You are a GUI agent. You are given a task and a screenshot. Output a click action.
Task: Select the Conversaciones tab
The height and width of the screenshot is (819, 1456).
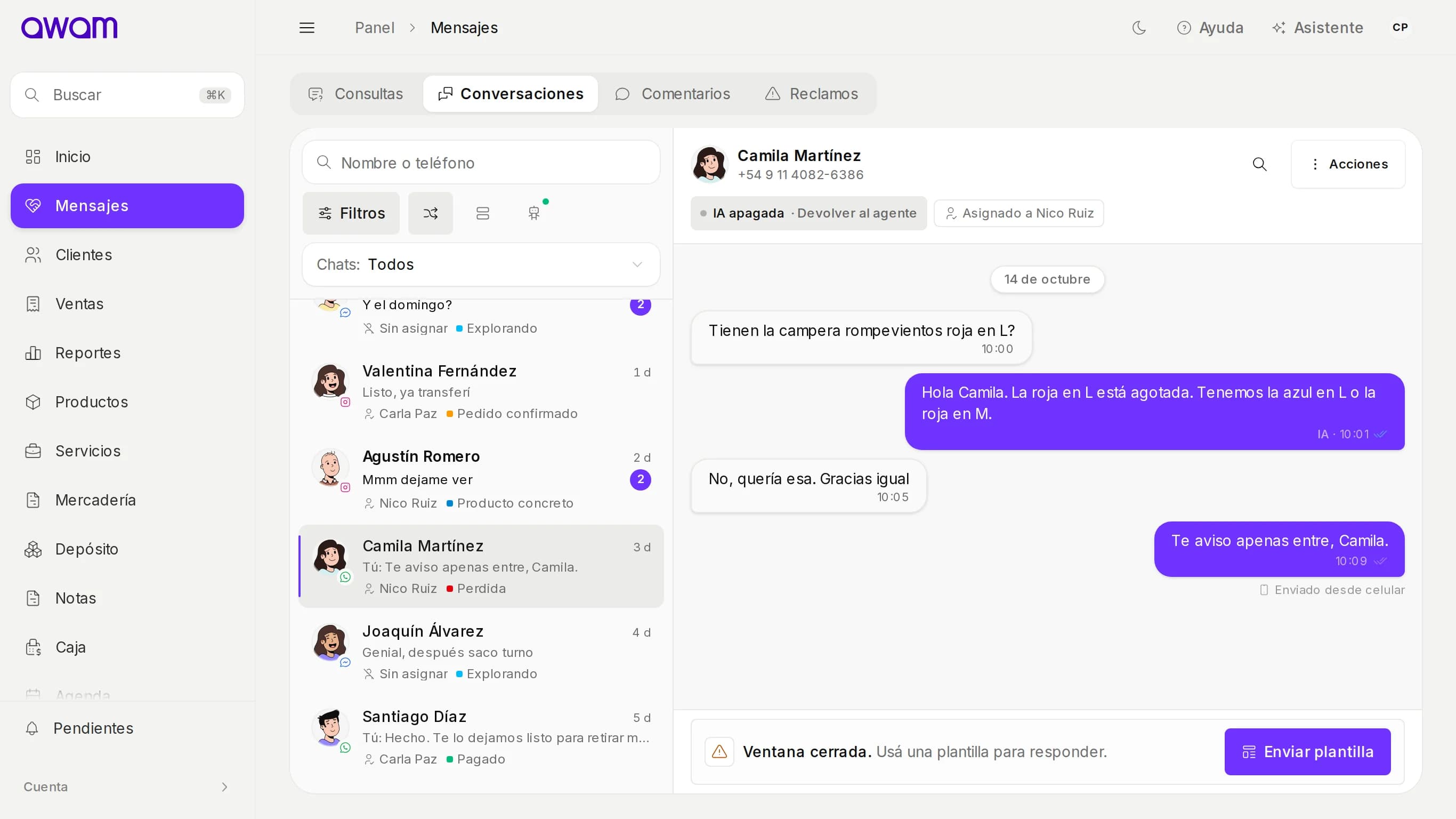511,94
